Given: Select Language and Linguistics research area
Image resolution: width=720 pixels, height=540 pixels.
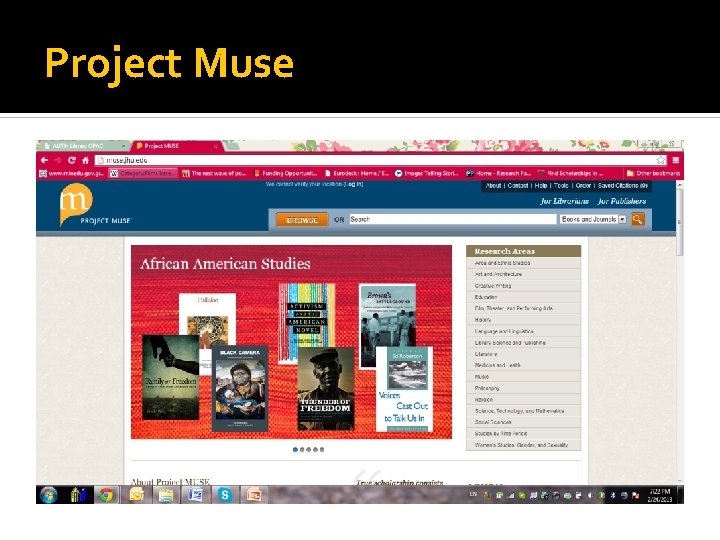Looking at the screenshot, I should pos(523,331).
